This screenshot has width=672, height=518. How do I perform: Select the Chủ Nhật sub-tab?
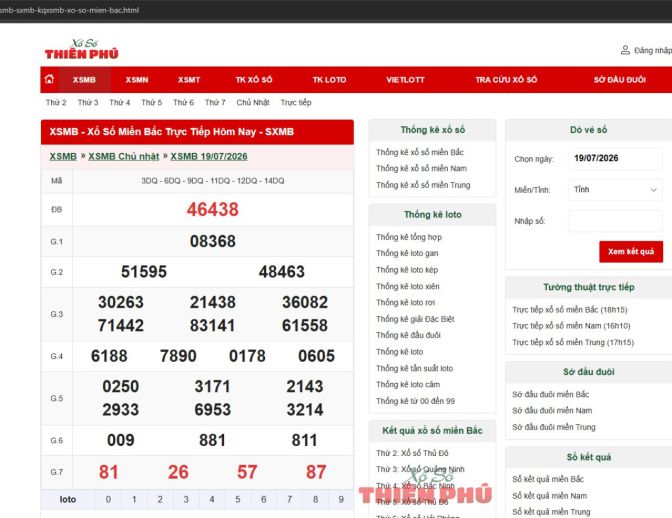click(253, 102)
